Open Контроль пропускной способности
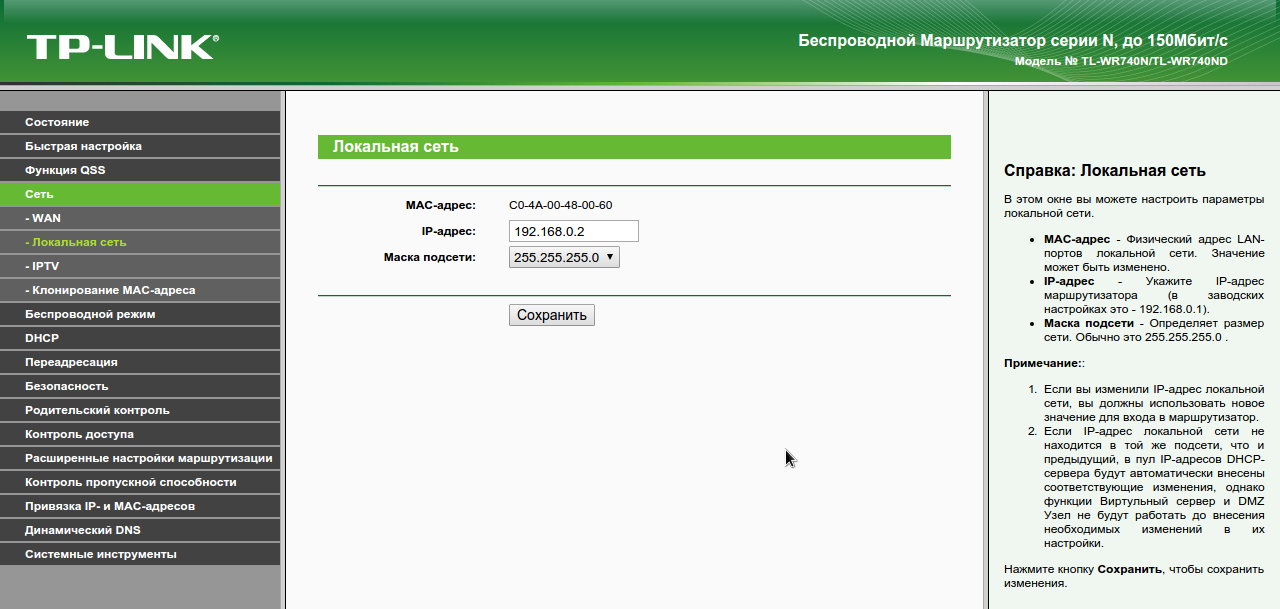The height and width of the screenshot is (609, 1280). click(x=140, y=482)
